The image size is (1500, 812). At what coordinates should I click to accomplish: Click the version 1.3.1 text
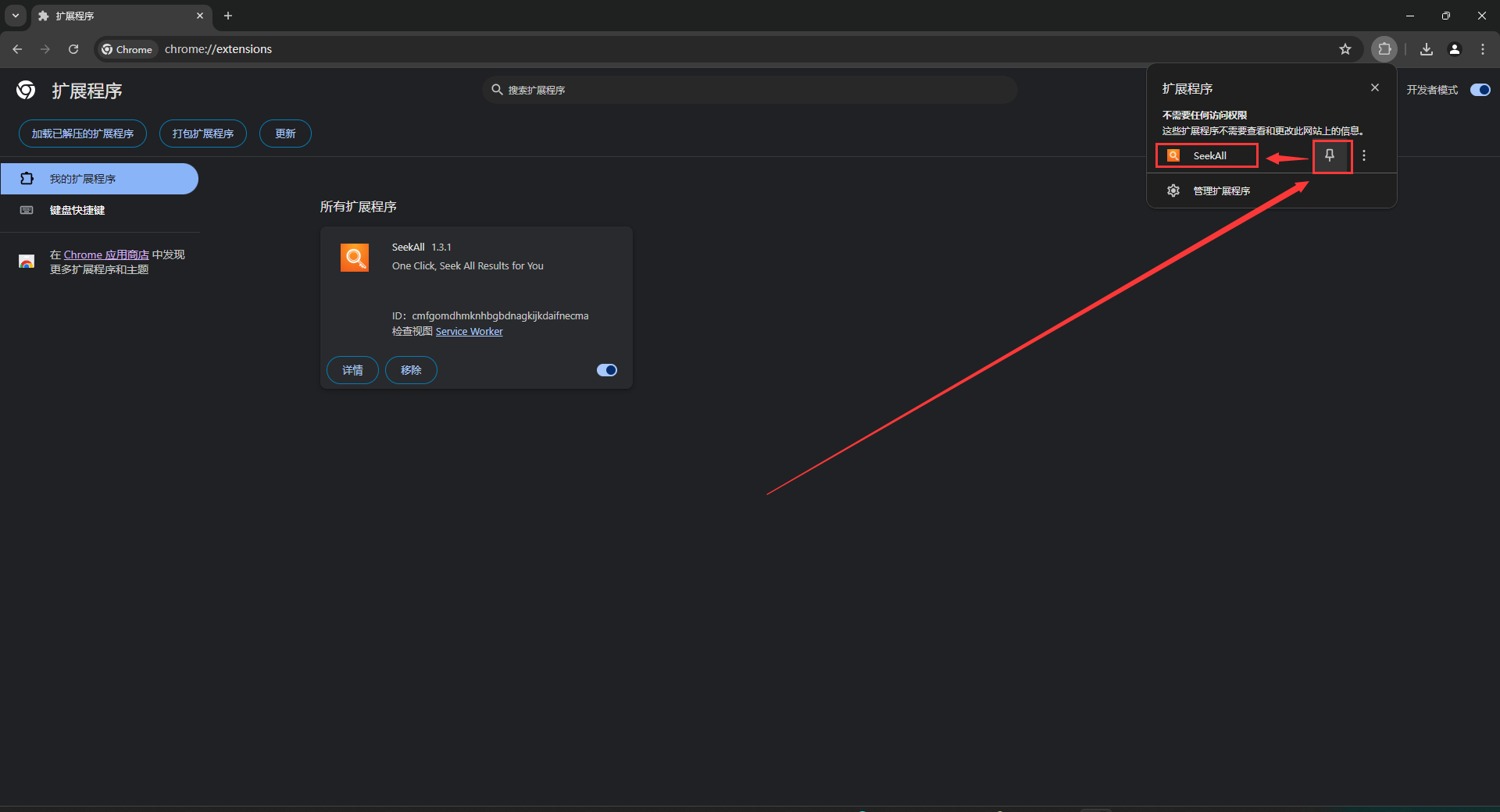tap(441, 248)
